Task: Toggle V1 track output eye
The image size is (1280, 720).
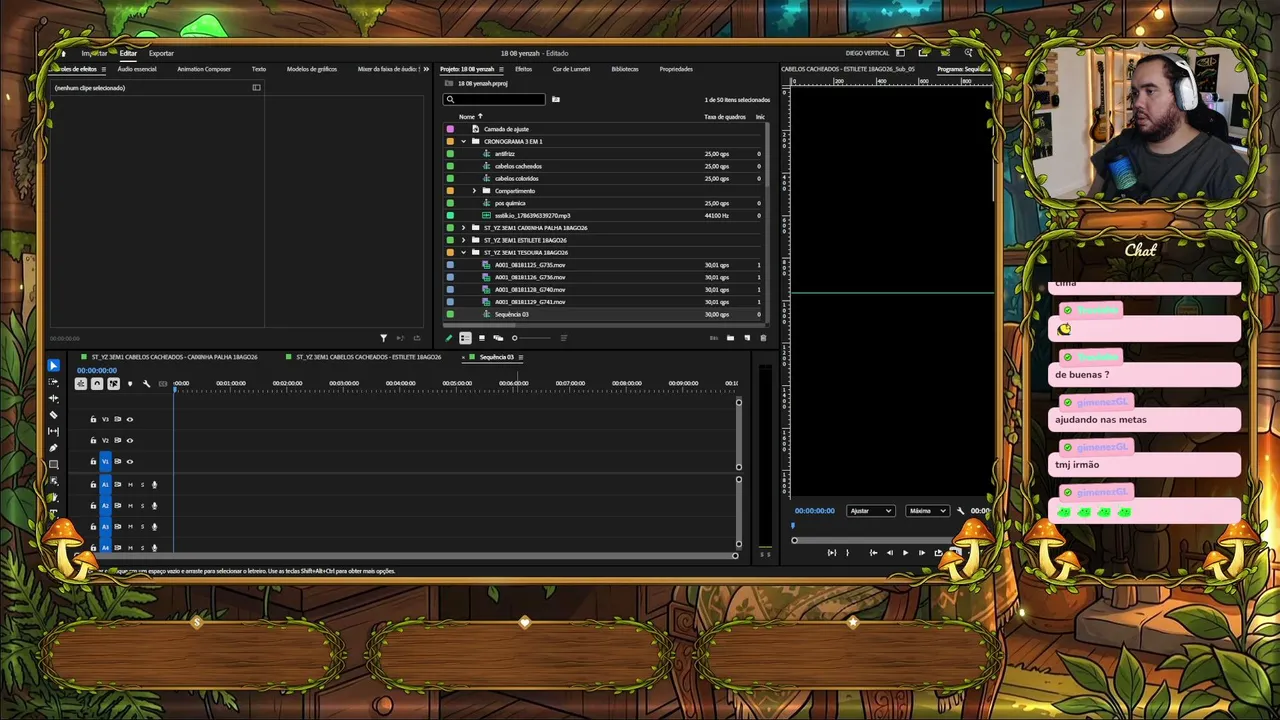Action: [x=129, y=461]
